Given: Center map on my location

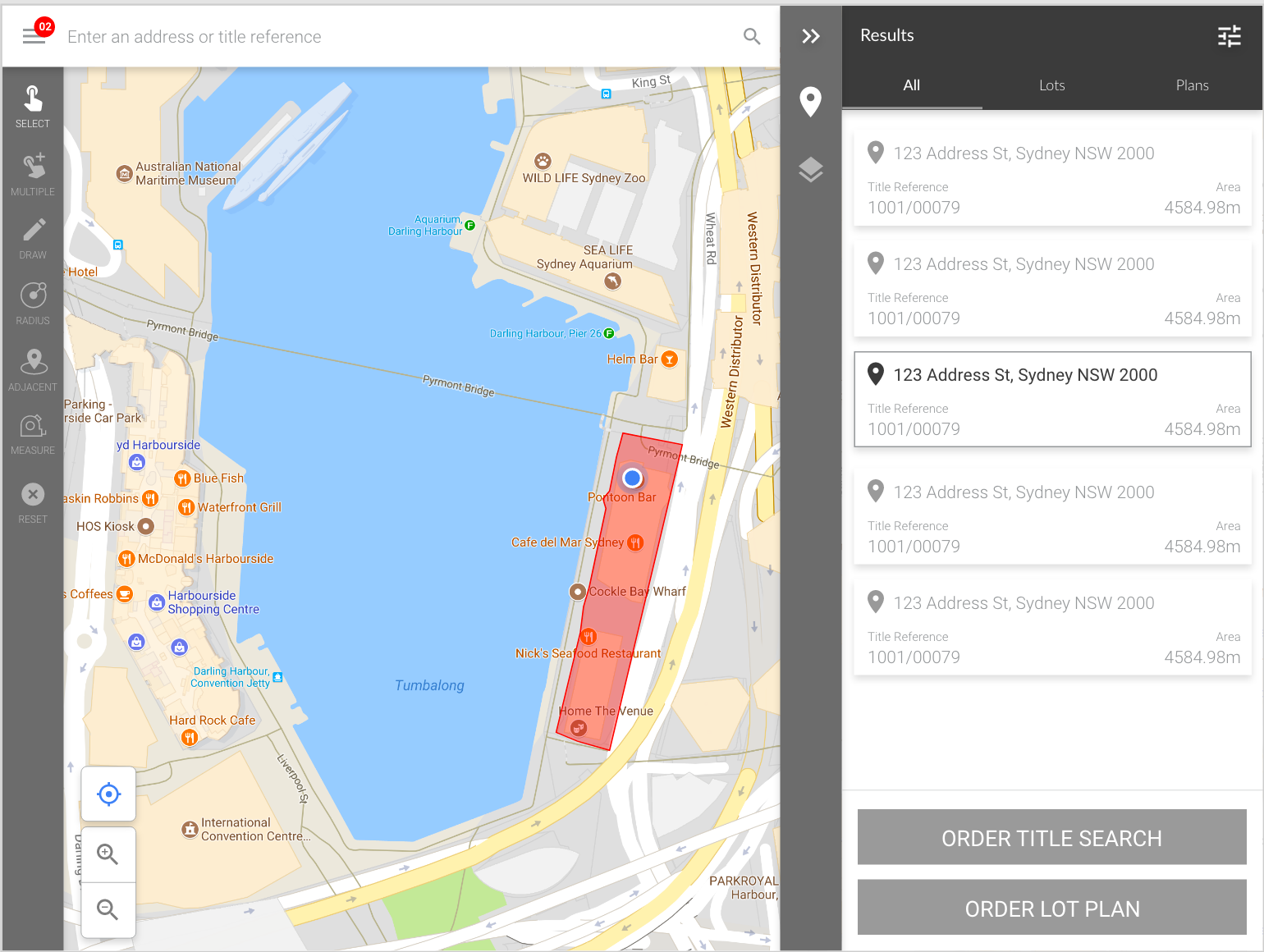Looking at the screenshot, I should click(x=108, y=794).
